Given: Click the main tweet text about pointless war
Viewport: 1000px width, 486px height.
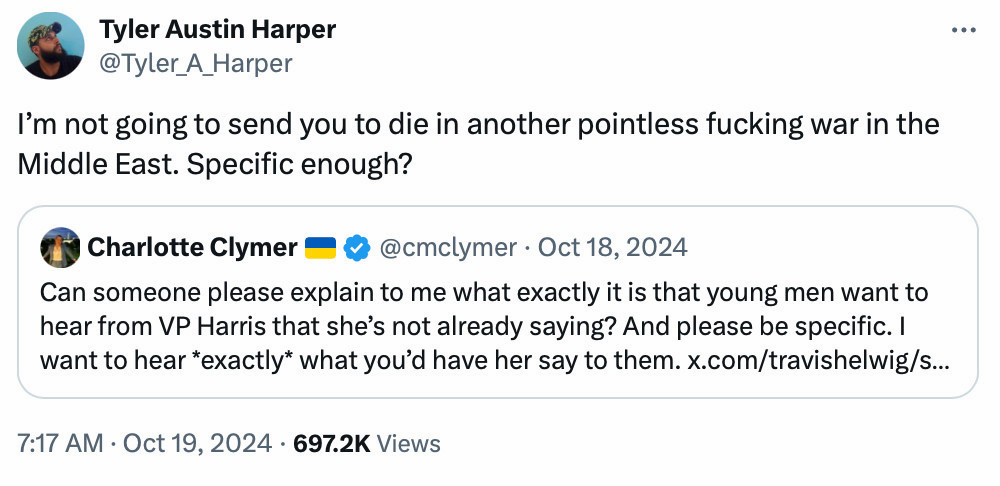Looking at the screenshot, I should pos(478,125).
